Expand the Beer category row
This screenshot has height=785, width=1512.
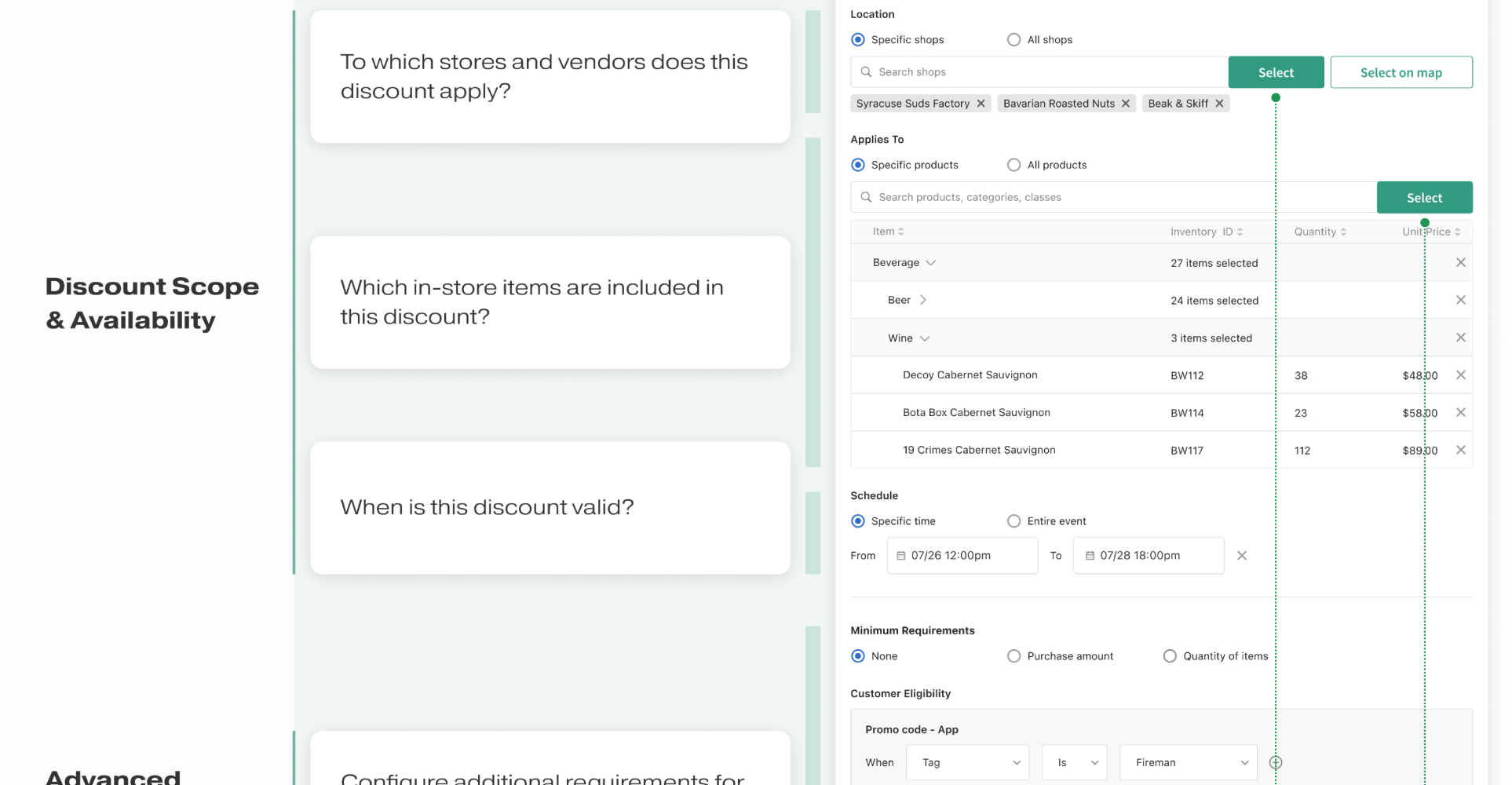(923, 300)
